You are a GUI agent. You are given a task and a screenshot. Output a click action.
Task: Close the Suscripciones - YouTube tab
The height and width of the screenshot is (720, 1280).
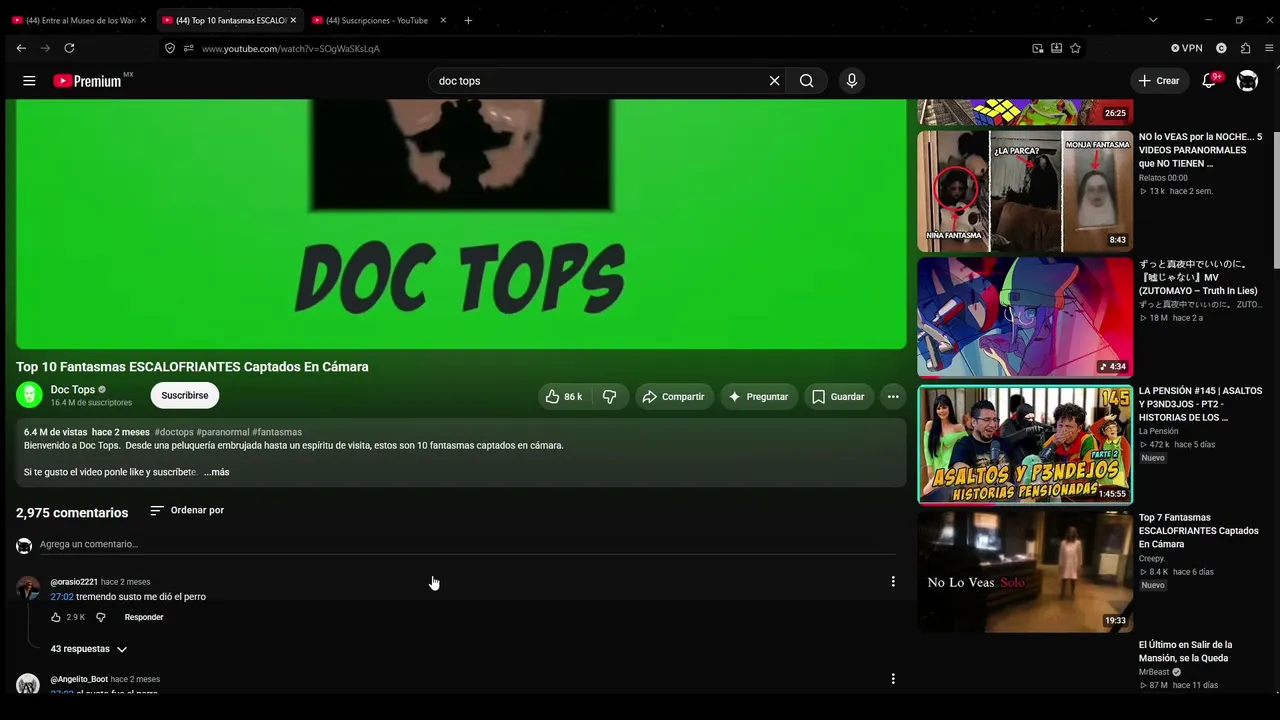point(443,20)
